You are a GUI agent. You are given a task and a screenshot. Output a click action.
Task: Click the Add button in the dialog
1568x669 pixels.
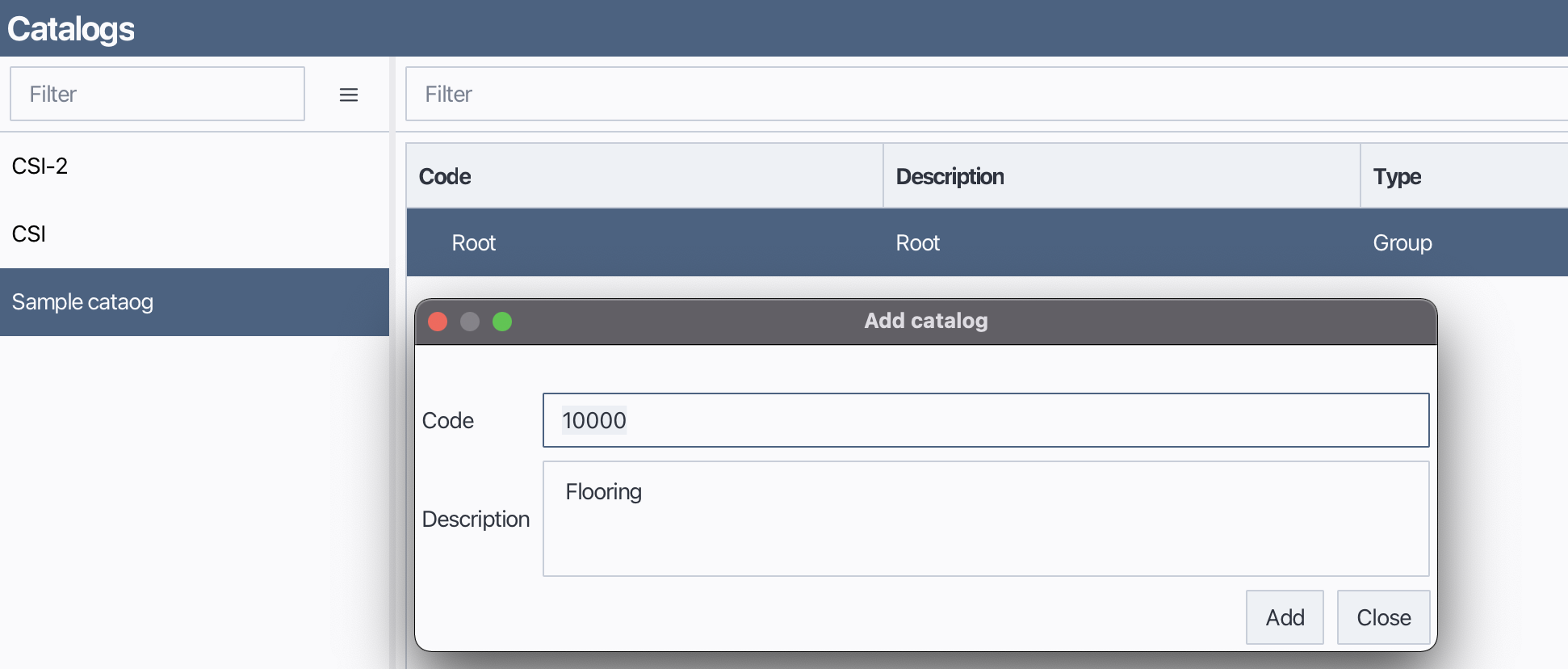click(x=1285, y=617)
